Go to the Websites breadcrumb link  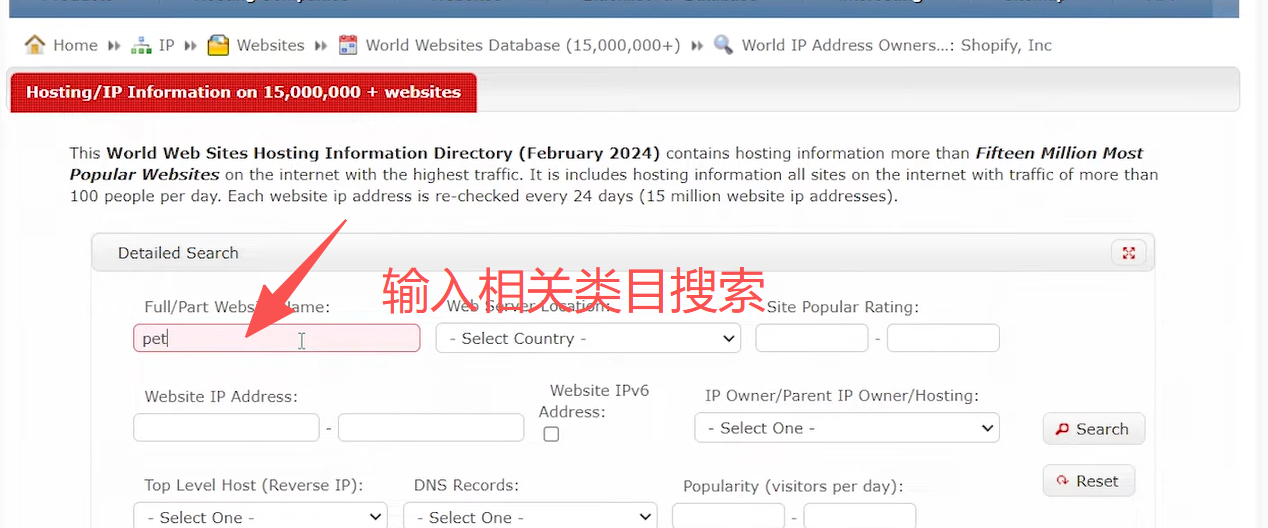click(x=270, y=45)
